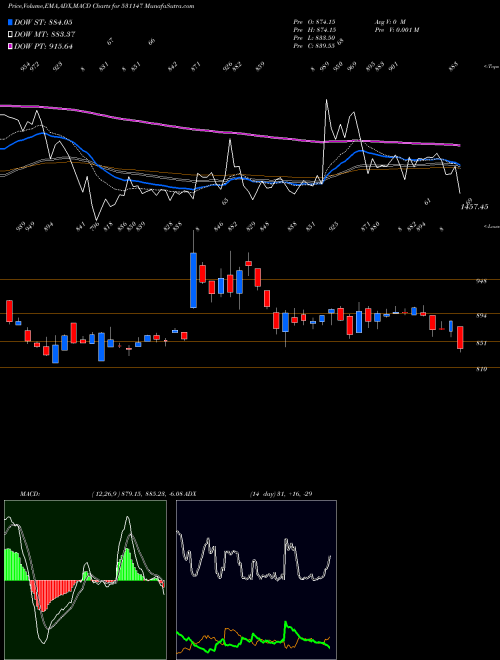Viewport: 500px width, 660px height.
Task: Click the 'MACD:' indicator label
Action: pyautogui.click(x=30, y=493)
